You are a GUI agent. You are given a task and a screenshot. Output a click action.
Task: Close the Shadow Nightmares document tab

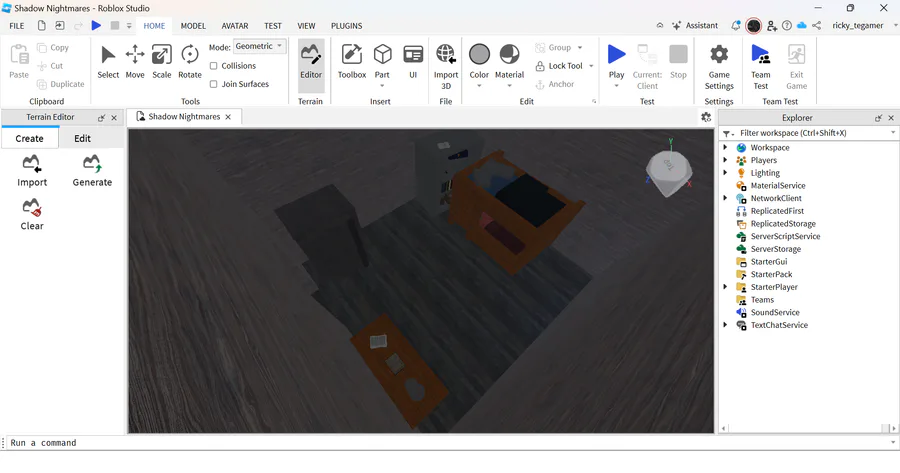(228, 117)
